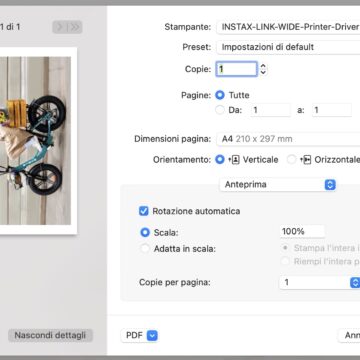Click the 'a:' ending page field
Screen dimensions: 360x360
(x=332, y=110)
